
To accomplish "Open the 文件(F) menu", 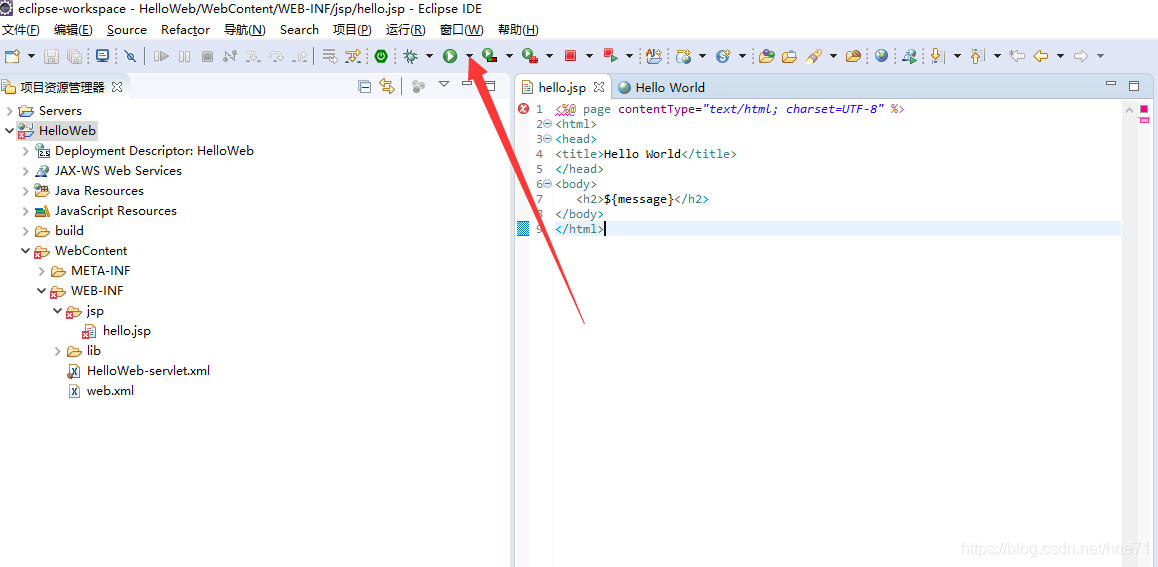I will tap(21, 30).
